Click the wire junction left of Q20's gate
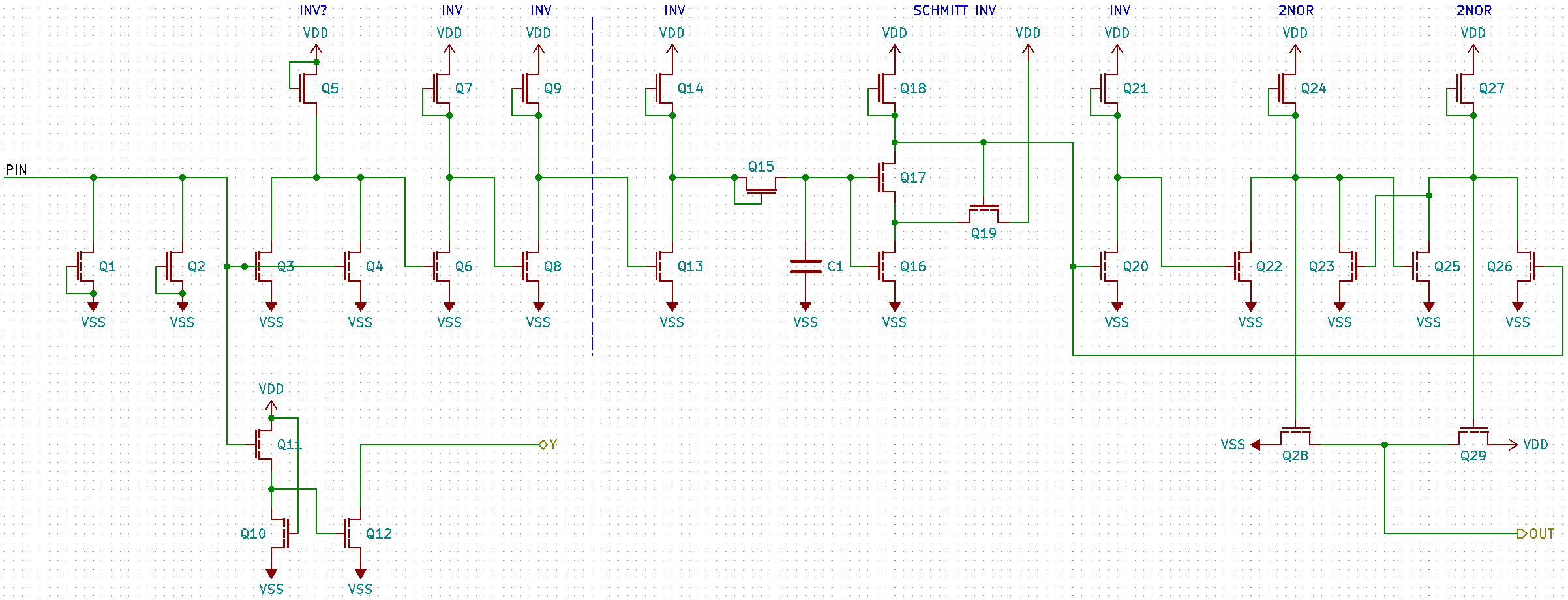Image resolution: width=1568 pixels, height=600 pixels. pos(1073,267)
